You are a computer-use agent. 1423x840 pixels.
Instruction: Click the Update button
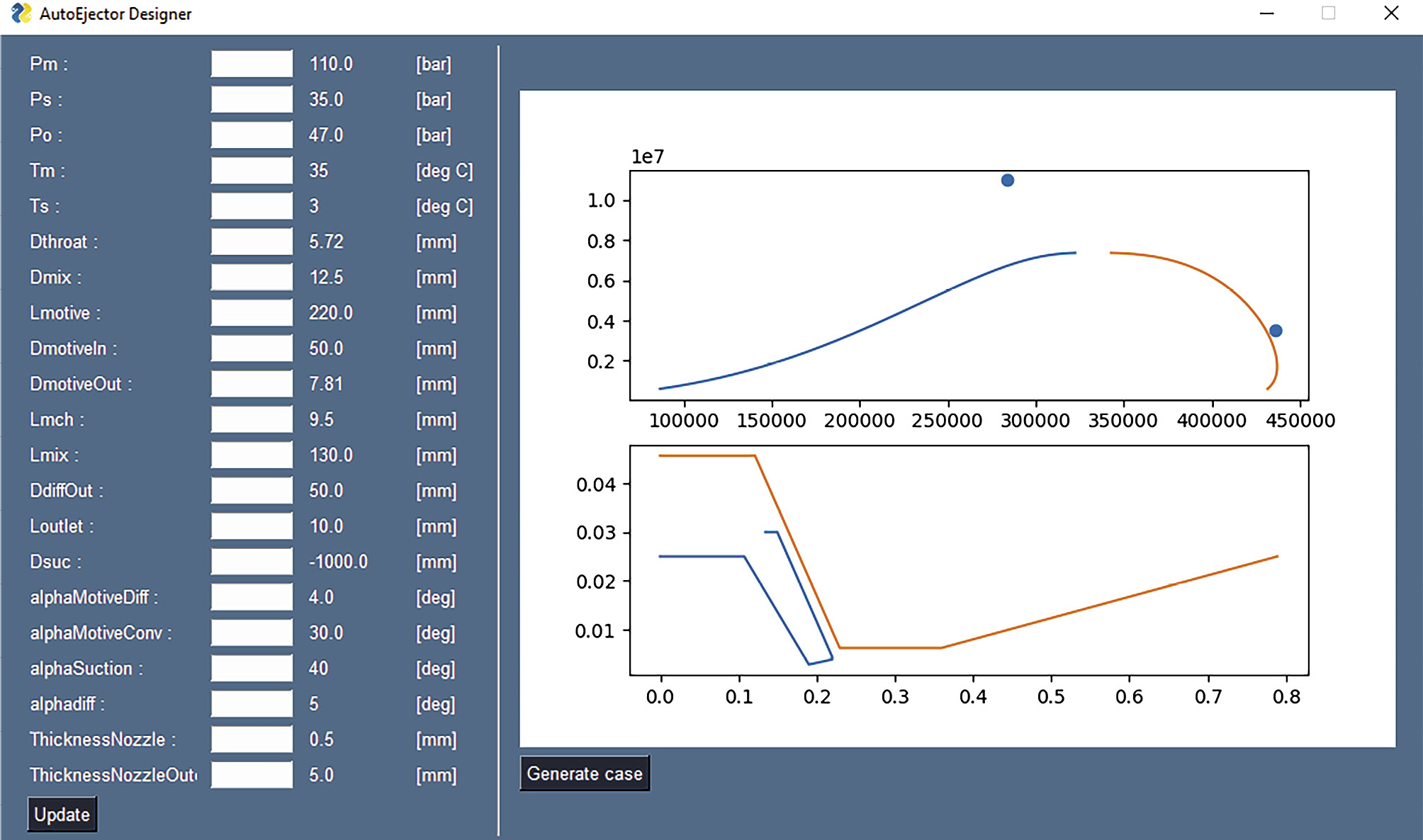pyautogui.click(x=62, y=815)
